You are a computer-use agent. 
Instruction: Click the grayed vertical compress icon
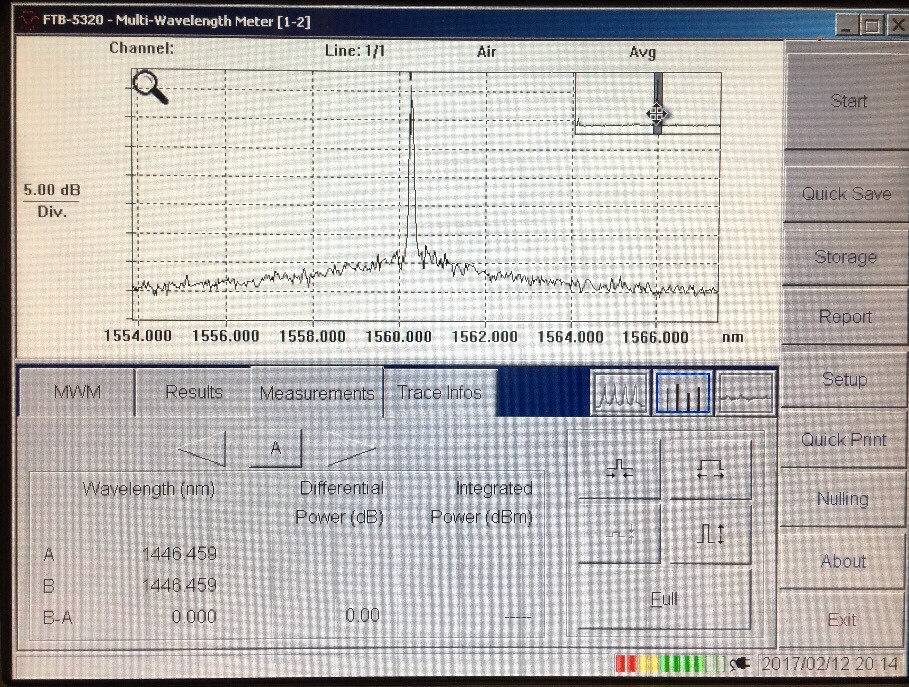620,533
